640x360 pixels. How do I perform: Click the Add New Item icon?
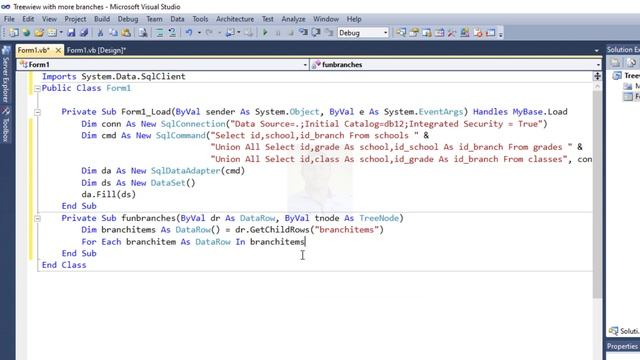[52, 33]
